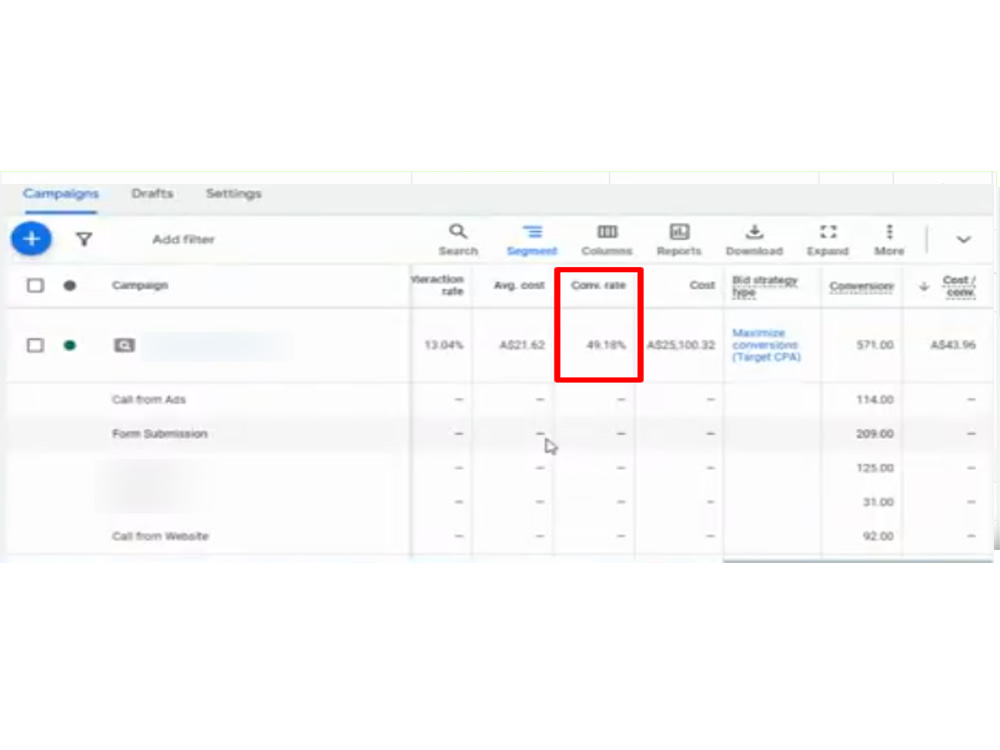Click the A$43.96 cost per conversion
This screenshot has height=750, width=1000.
pos(953,345)
